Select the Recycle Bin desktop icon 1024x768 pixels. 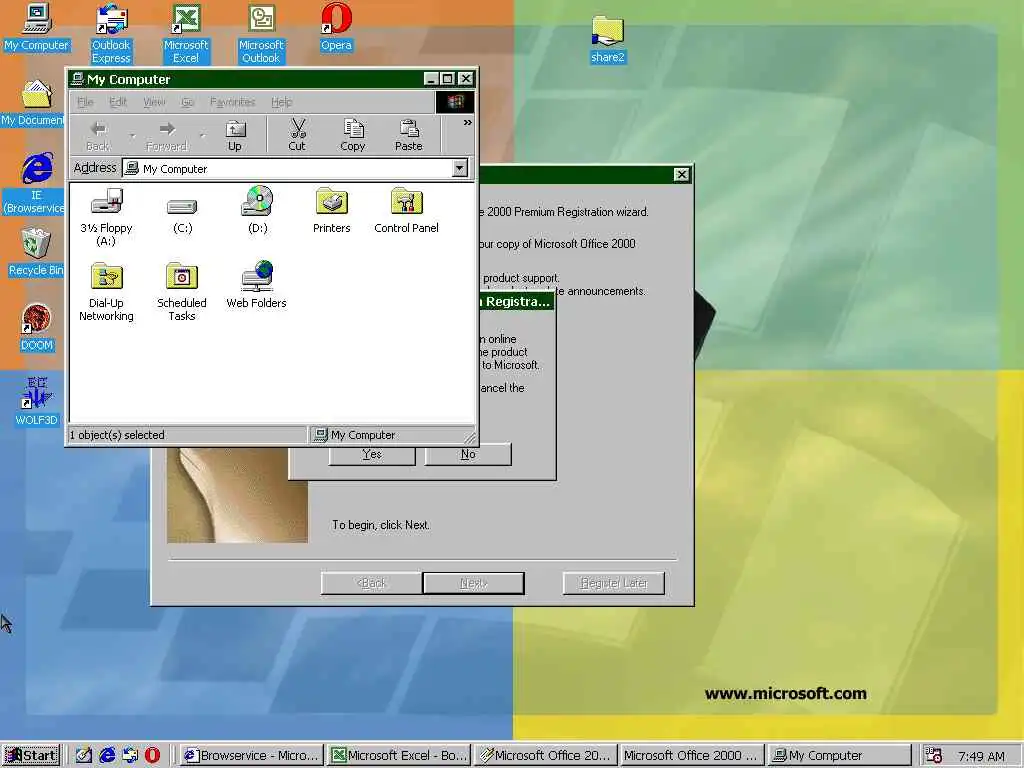[x=36, y=252]
